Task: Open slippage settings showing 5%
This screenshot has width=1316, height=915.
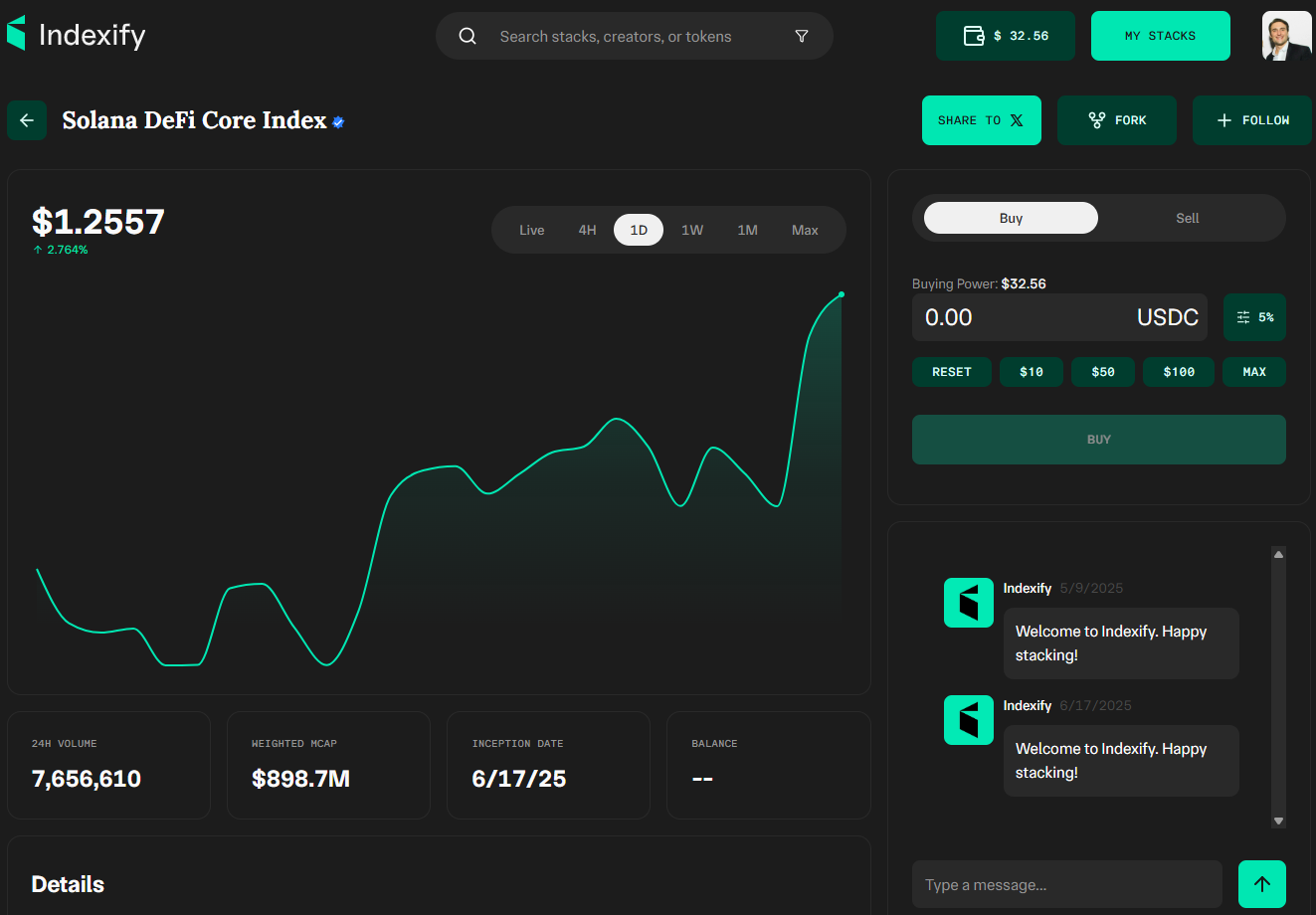Action: pos(1253,317)
